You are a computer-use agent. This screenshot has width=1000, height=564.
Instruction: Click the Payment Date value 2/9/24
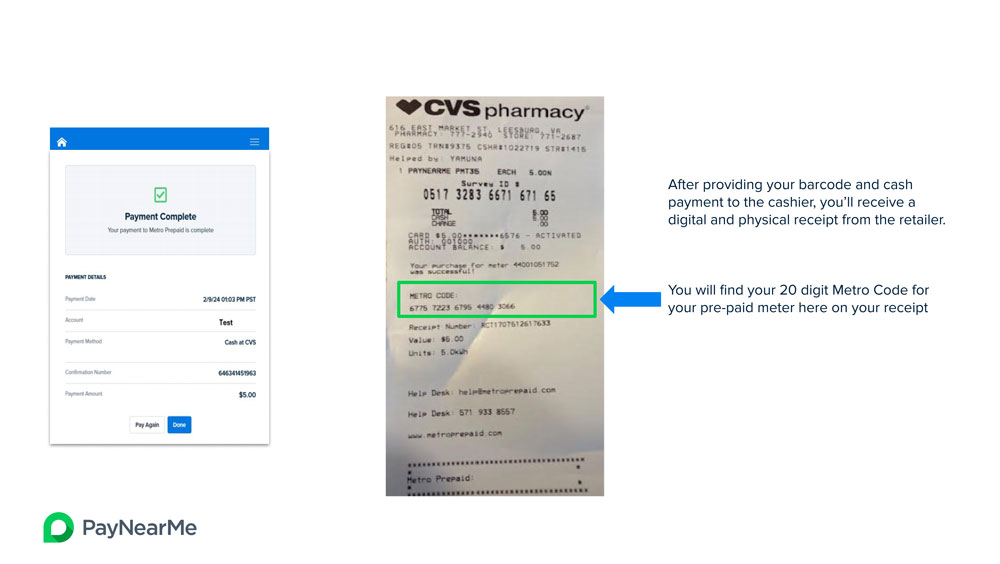point(230,299)
